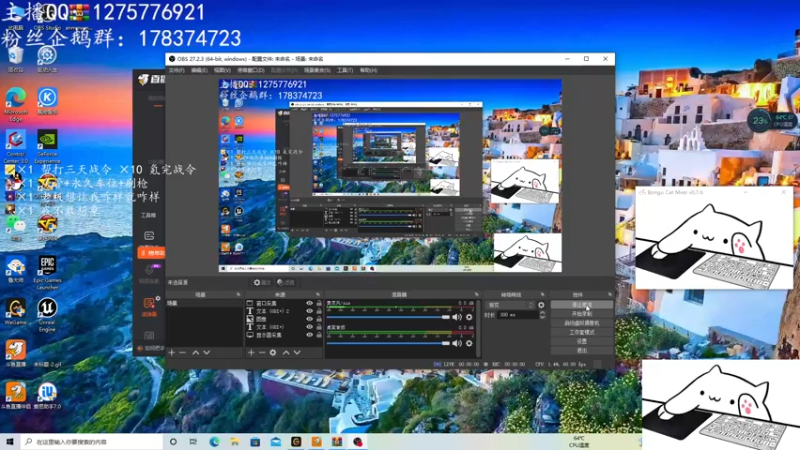Open the OBS Studio desktop shortcut
This screenshot has height=450, width=800.
47,17
